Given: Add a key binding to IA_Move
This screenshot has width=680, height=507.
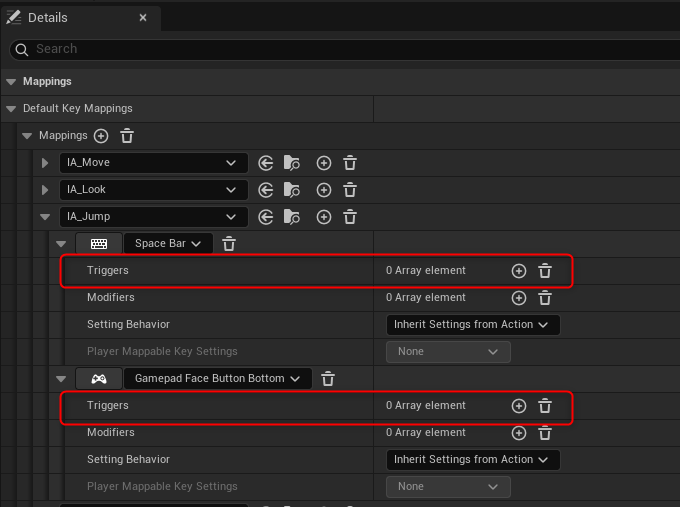Looking at the screenshot, I should tap(323, 163).
